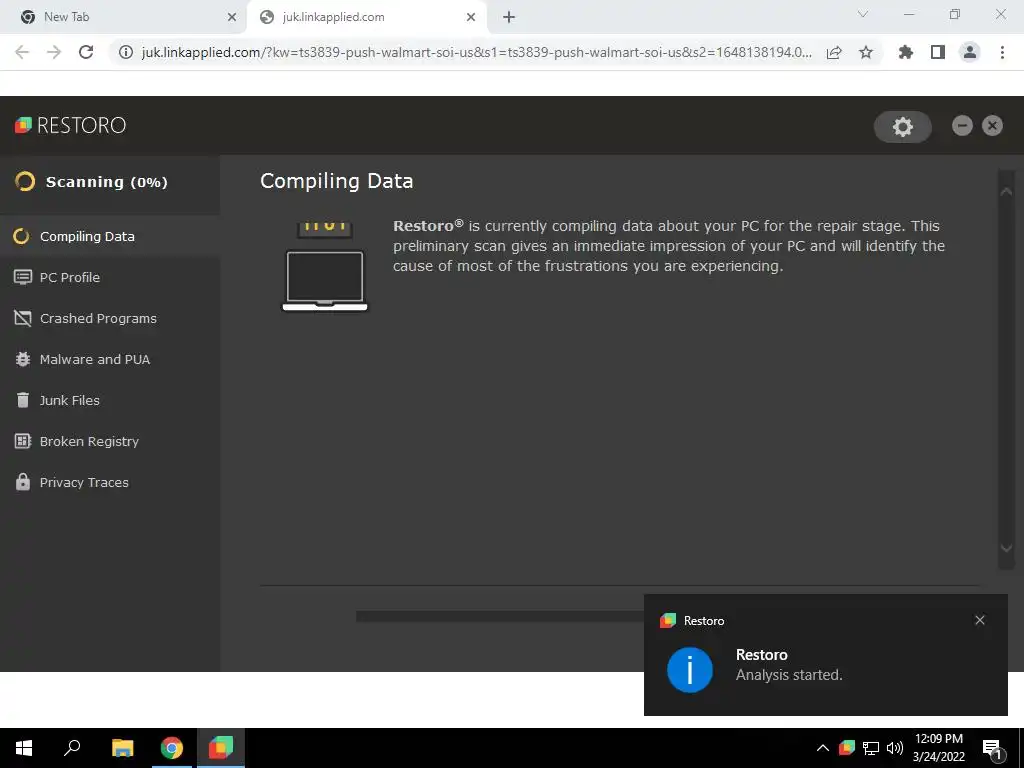Open the taskbar clock and date
The image size is (1024, 768).
pyautogui.click(x=938, y=748)
